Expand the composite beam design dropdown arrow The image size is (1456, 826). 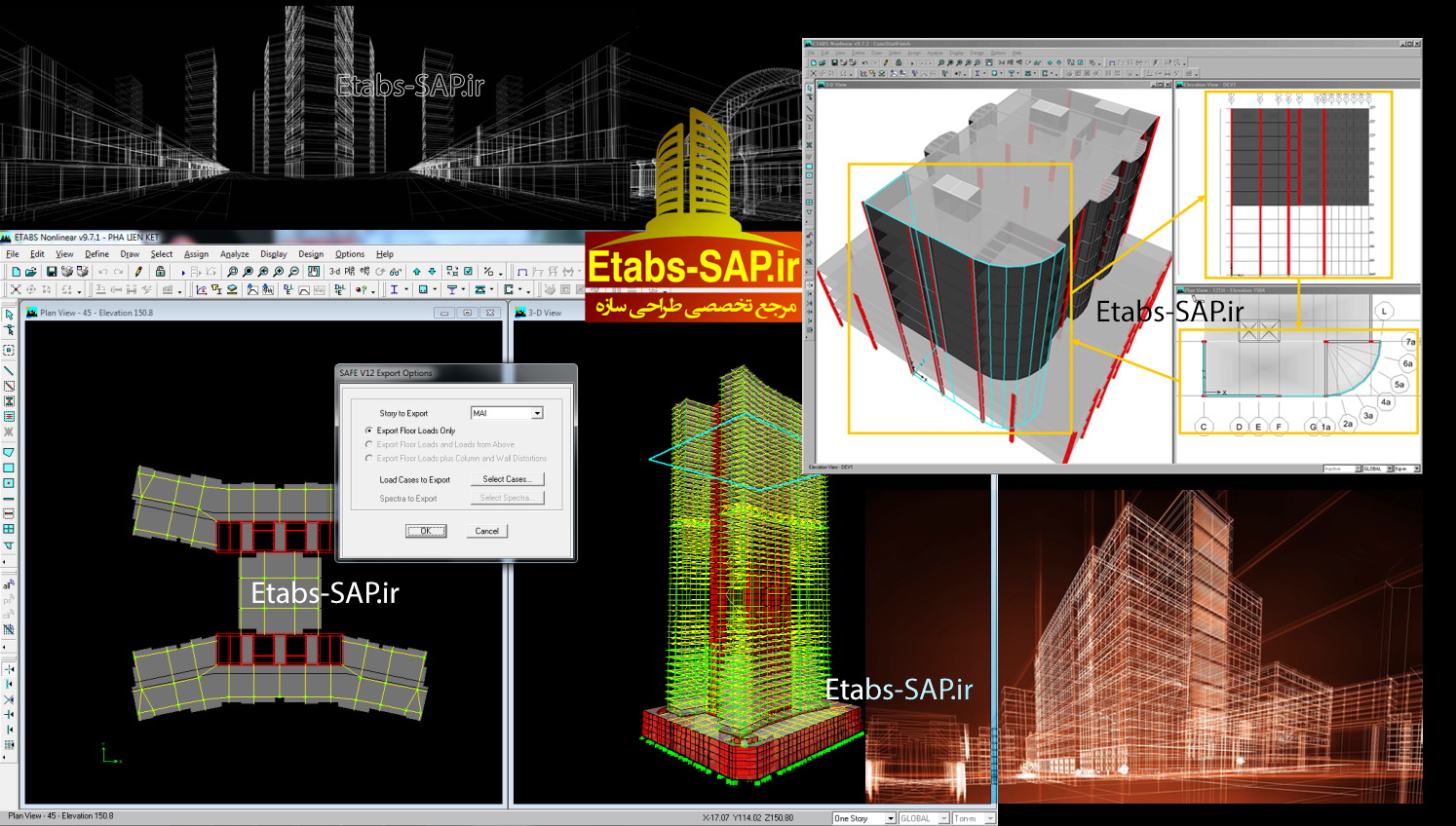tap(463, 289)
